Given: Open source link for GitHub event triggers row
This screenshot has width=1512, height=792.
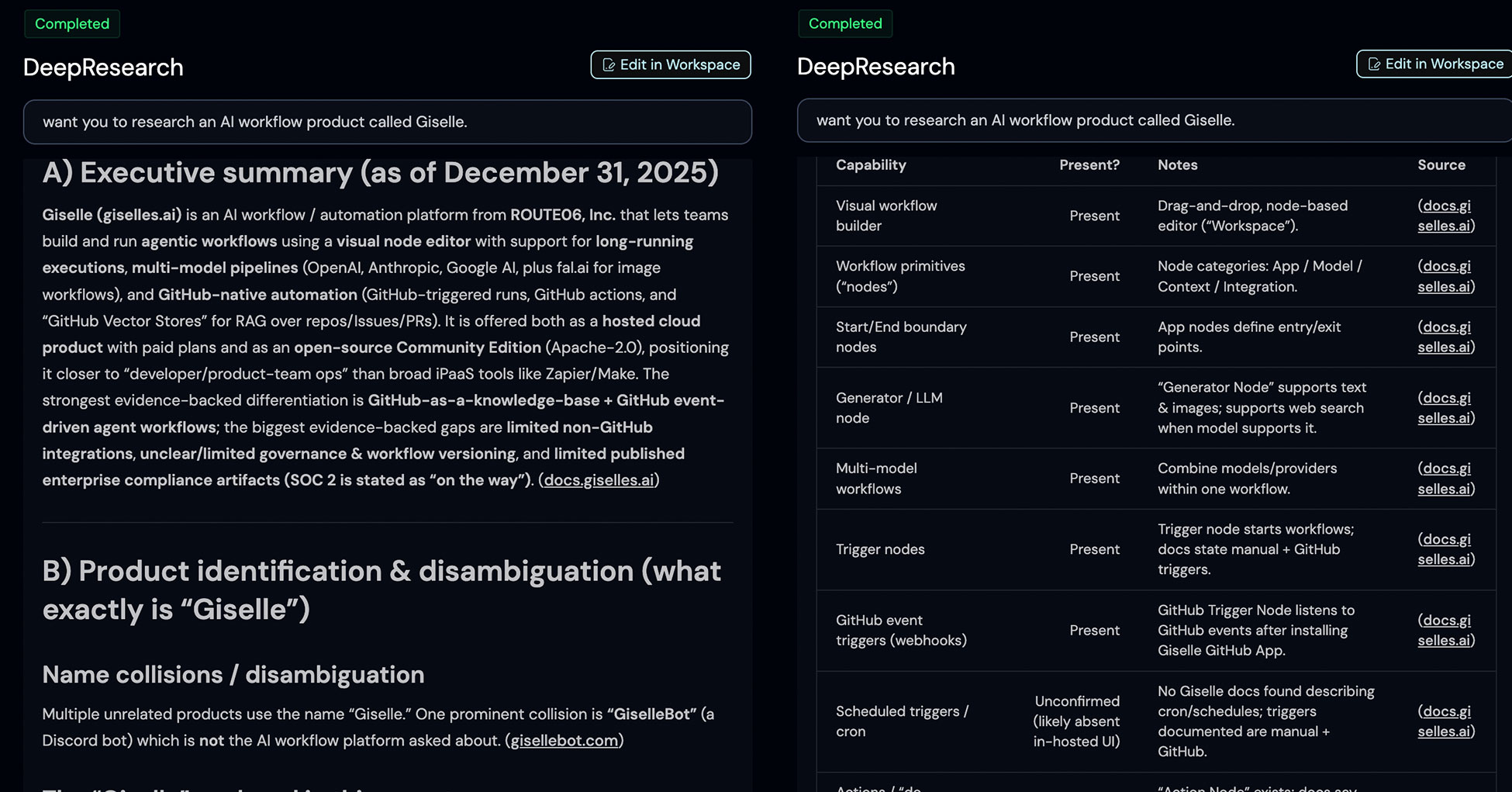Looking at the screenshot, I should (1445, 630).
